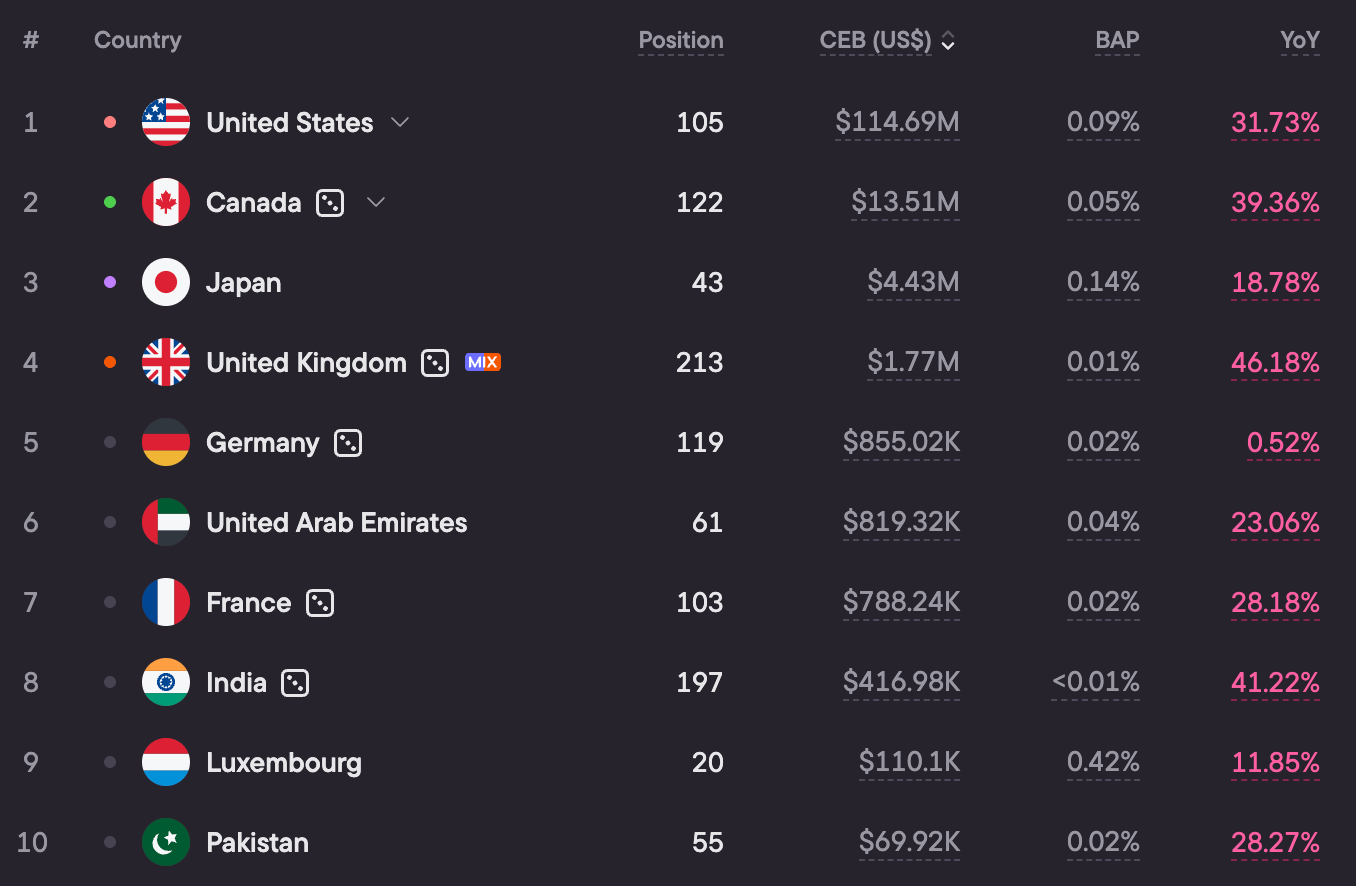The width and height of the screenshot is (1356, 886).
Task: Click the Japan flag icon
Action: pyautogui.click(x=166, y=282)
